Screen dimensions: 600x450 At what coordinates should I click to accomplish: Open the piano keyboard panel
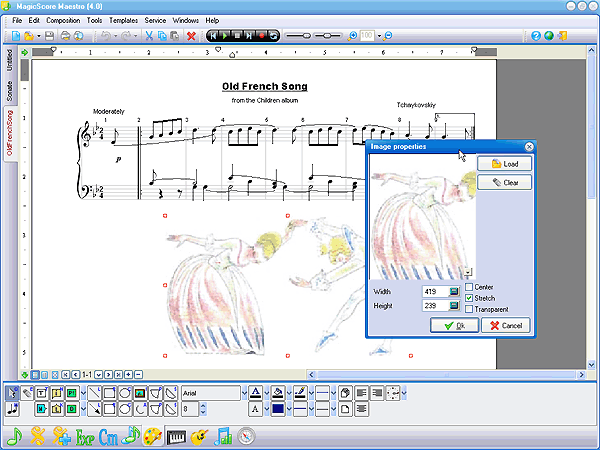pos(176,437)
